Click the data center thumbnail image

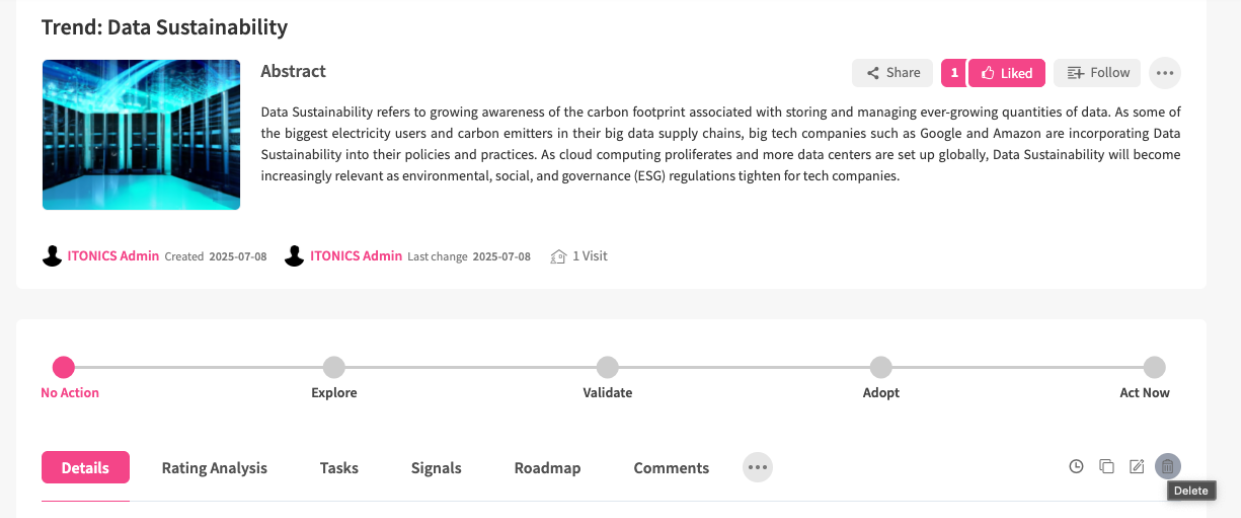141,135
